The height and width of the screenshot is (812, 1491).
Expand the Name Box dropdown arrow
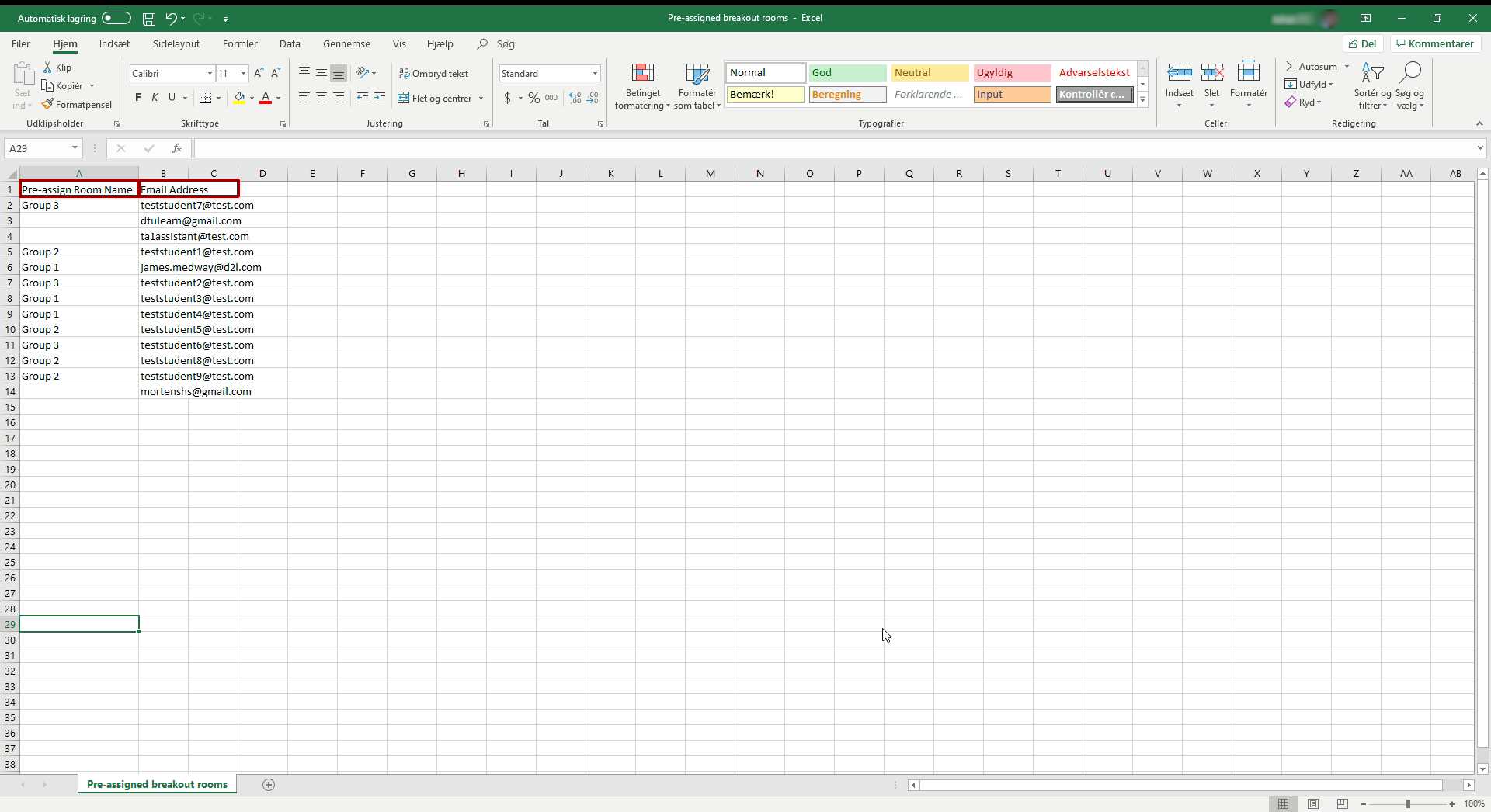click(75, 148)
